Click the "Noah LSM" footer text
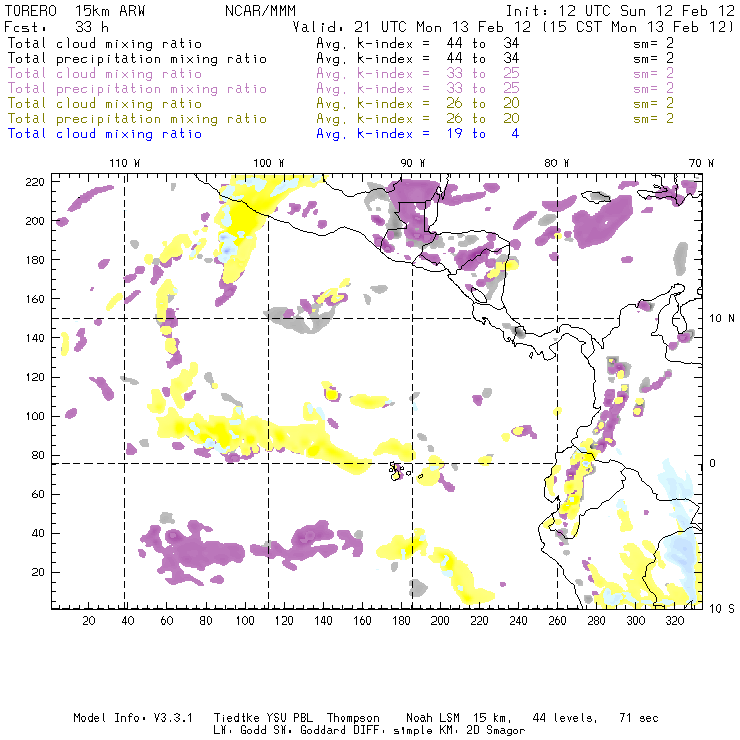This screenshot has height=740, width=740. (x=433, y=718)
